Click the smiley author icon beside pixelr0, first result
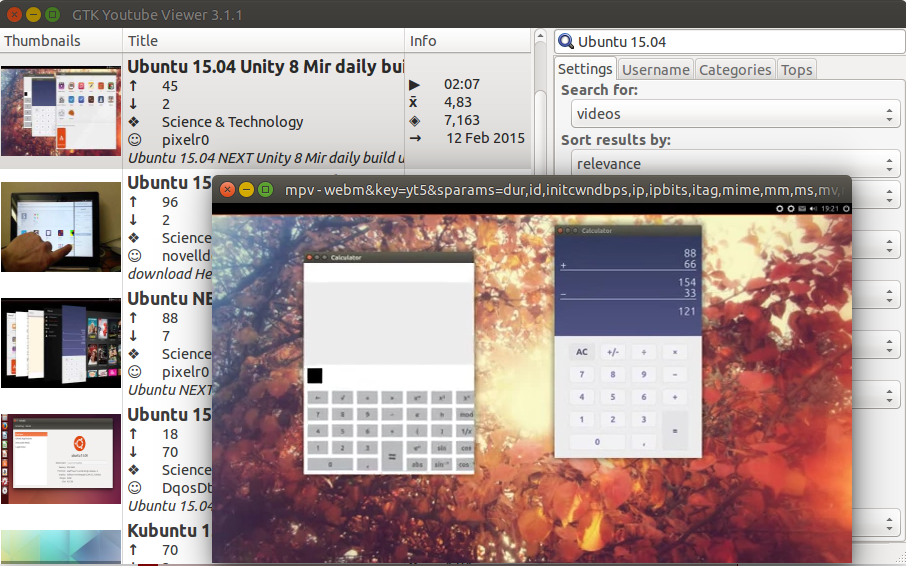This screenshot has width=906, height=566. pyautogui.click(x=134, y=140)
